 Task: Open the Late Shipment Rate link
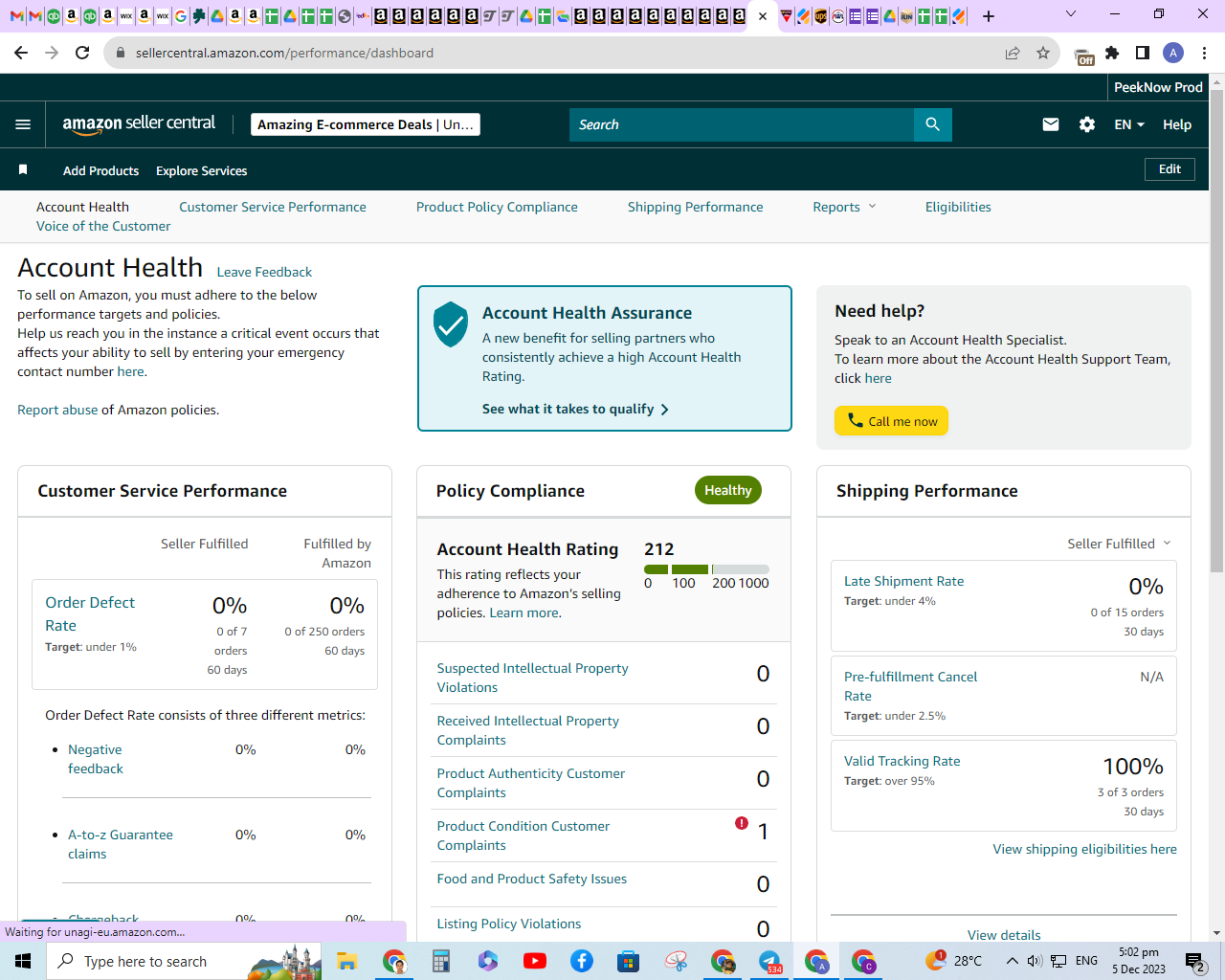[903, 581]
